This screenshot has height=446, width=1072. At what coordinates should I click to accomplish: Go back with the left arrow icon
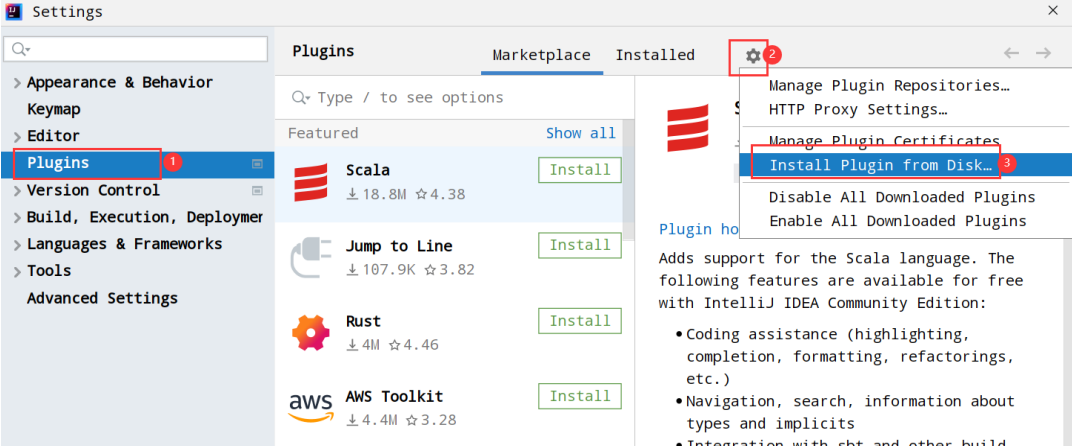(x=1011, y=53)
